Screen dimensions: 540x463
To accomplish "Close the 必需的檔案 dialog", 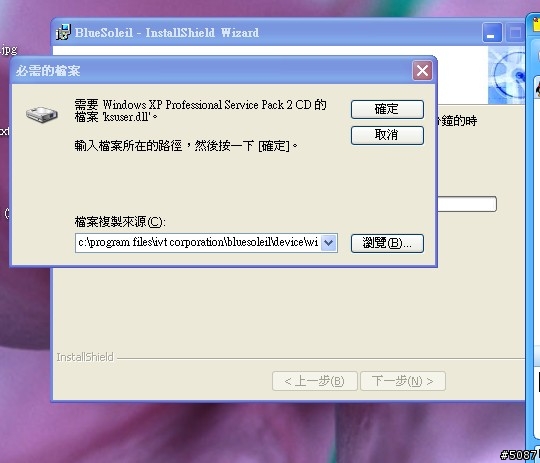I will 422,71.
